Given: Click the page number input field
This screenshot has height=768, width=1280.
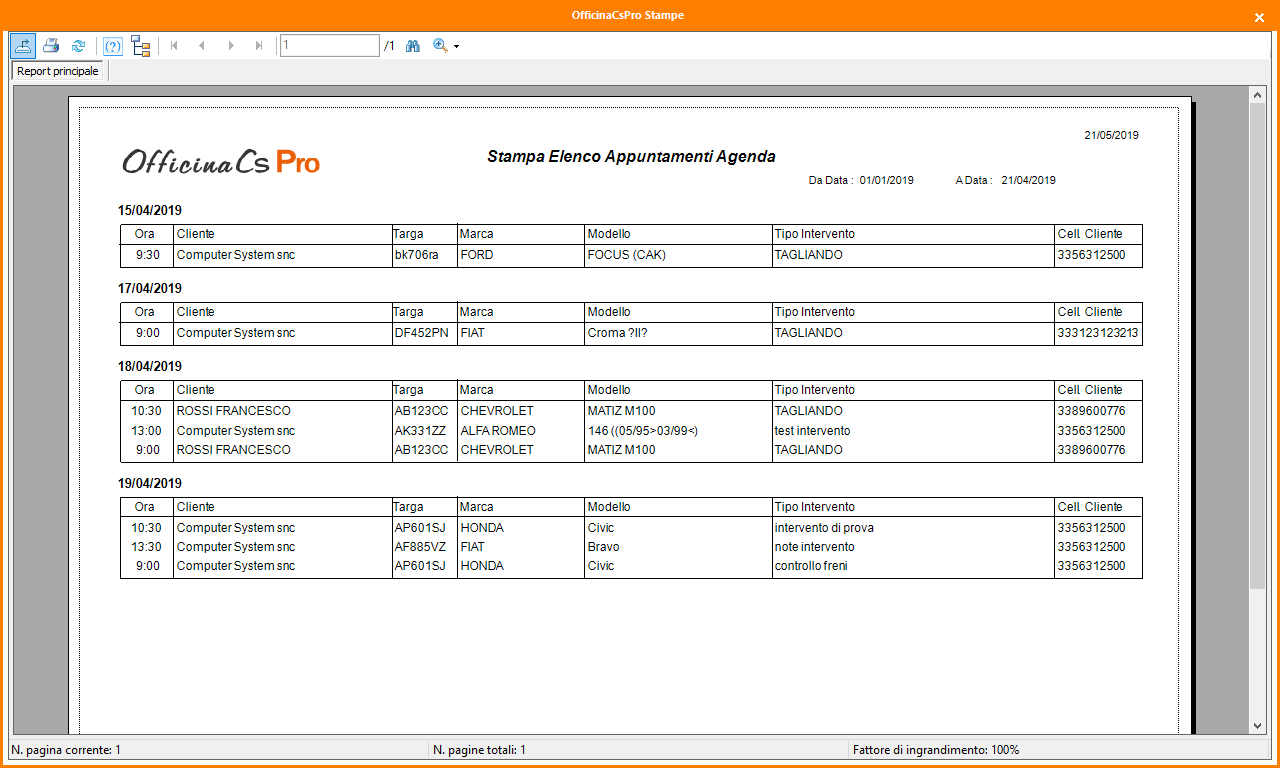Looking at the screenshot, I should pos(330,45).
